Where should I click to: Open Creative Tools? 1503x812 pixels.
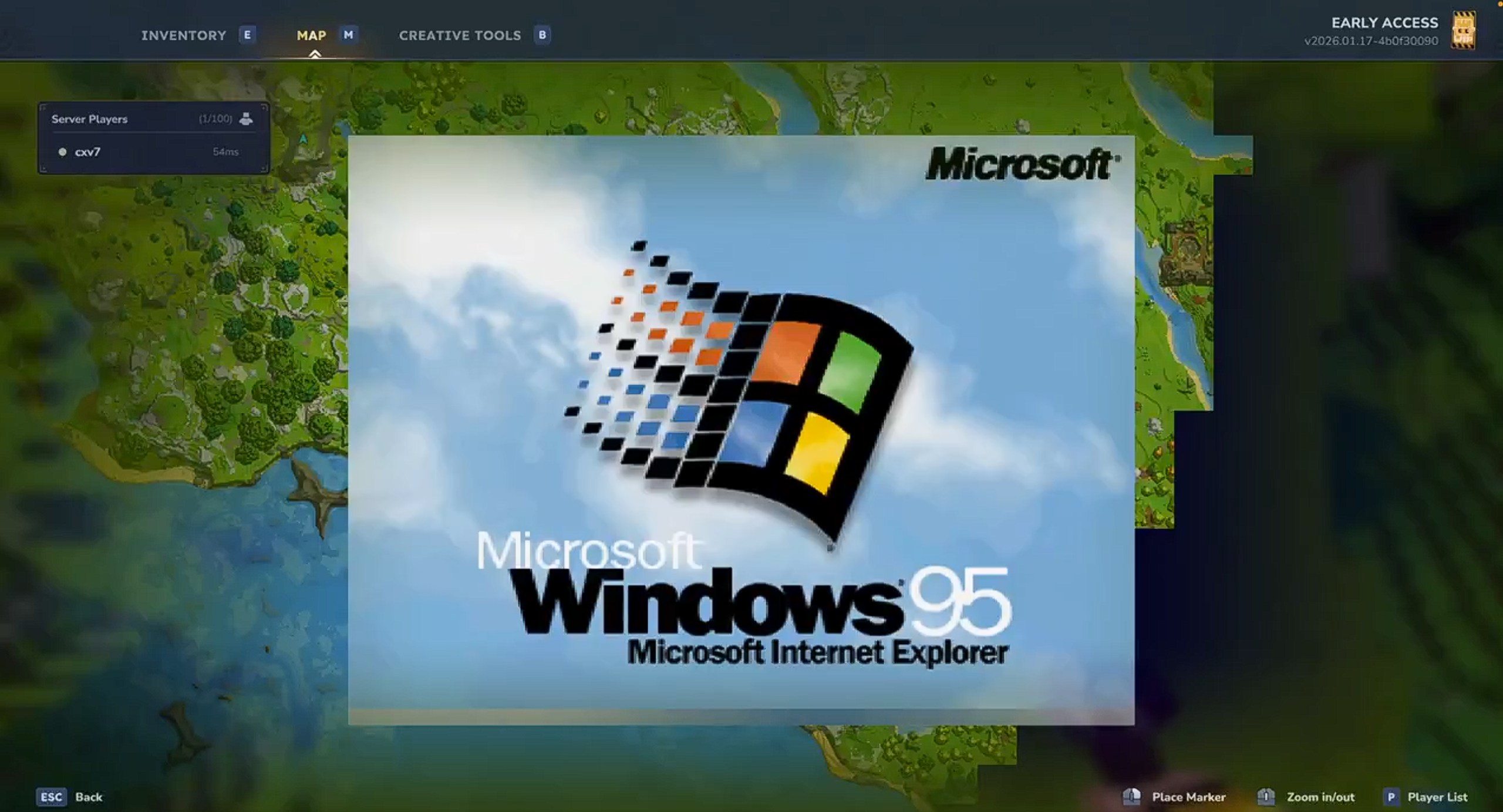pyautogui.click(x=460, y=35)
